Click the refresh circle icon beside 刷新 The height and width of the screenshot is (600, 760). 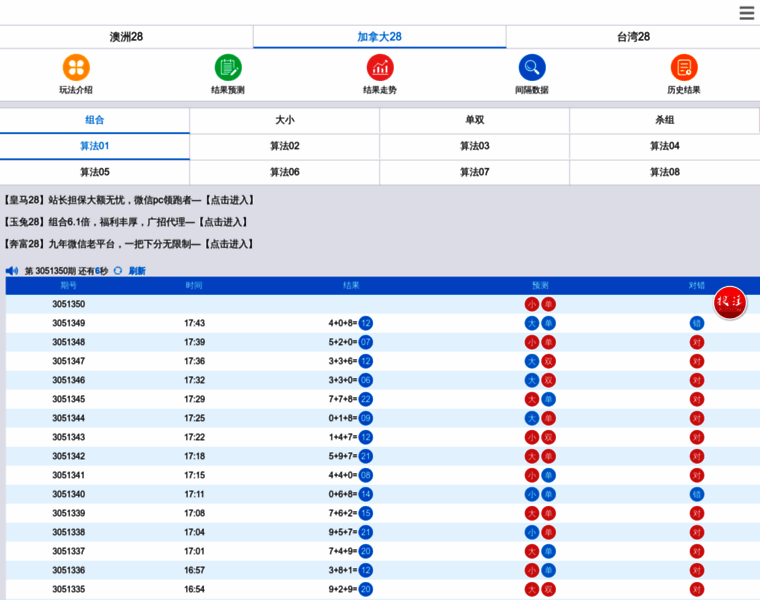118,271
